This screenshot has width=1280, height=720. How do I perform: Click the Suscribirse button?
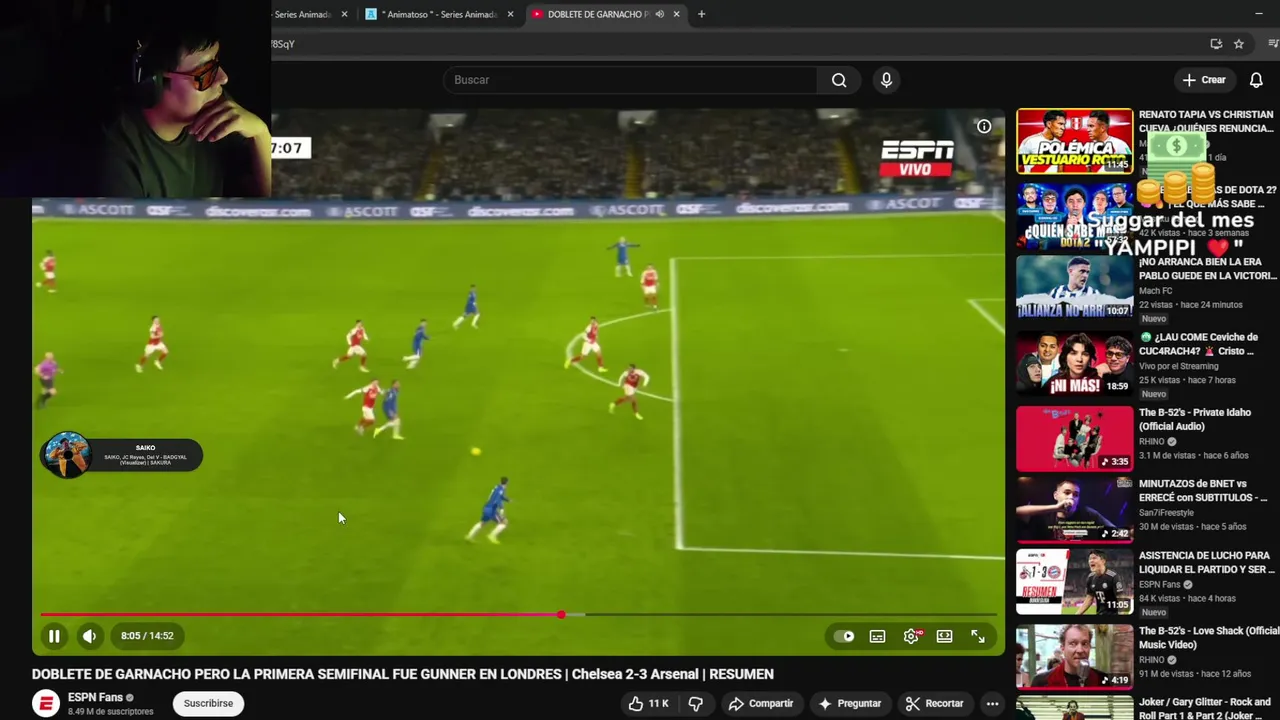208,703
